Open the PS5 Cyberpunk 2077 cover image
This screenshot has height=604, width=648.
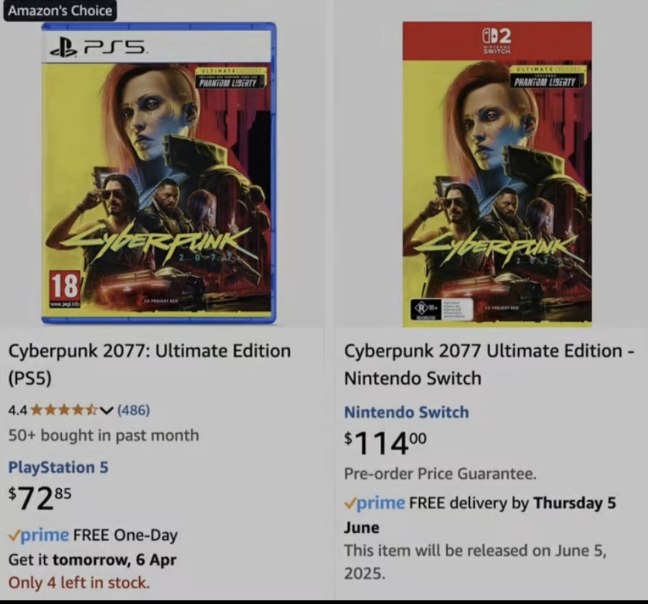[x=159, y=173]
